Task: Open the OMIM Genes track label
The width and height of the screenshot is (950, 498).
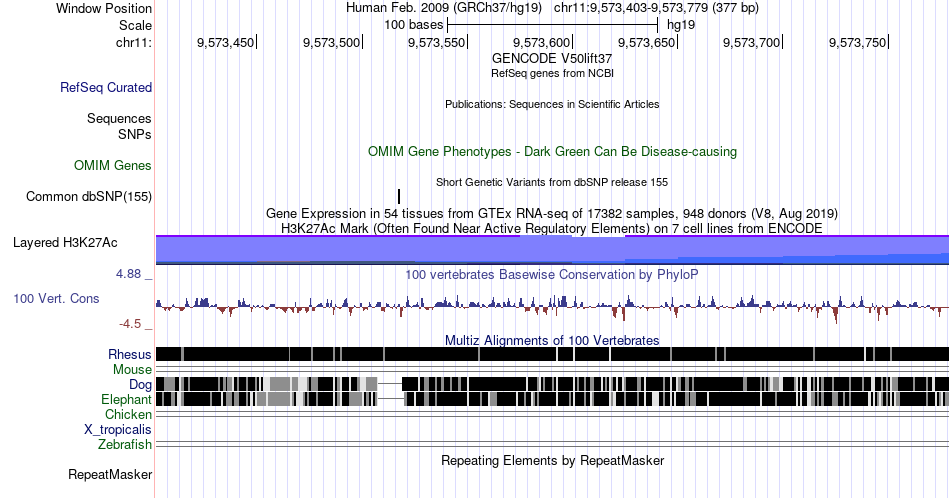Action: tap(113, 165)
